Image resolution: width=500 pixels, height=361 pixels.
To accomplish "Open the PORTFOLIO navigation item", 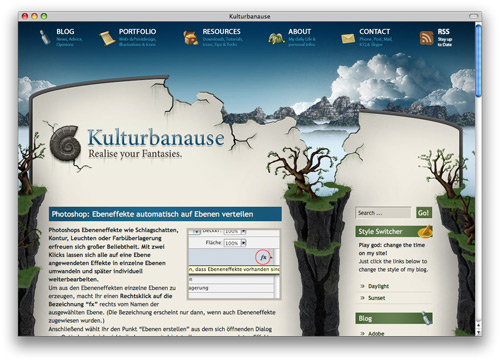I will (137, 32).
